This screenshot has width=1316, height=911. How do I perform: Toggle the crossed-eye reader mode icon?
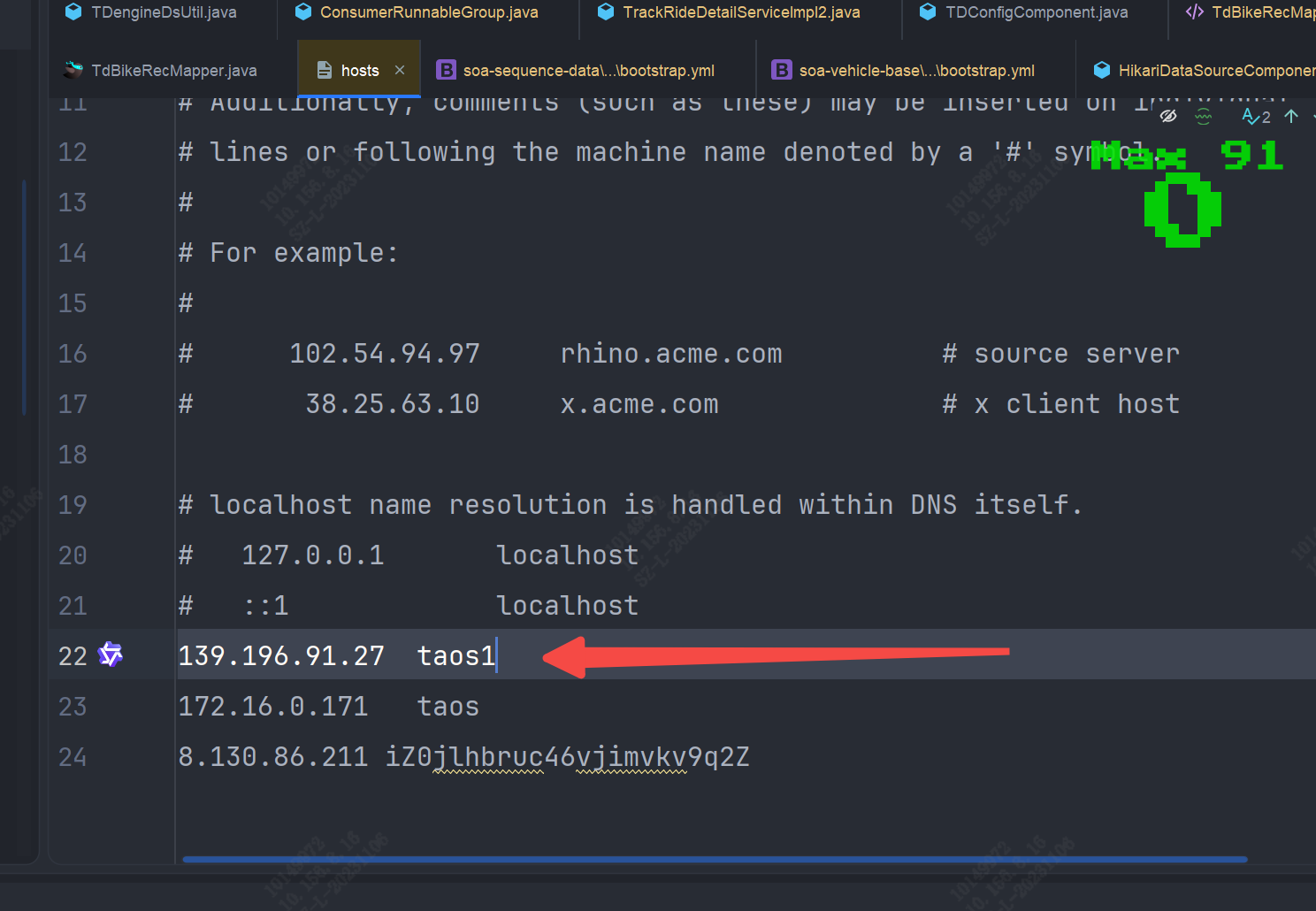(x=1167, y=117)
